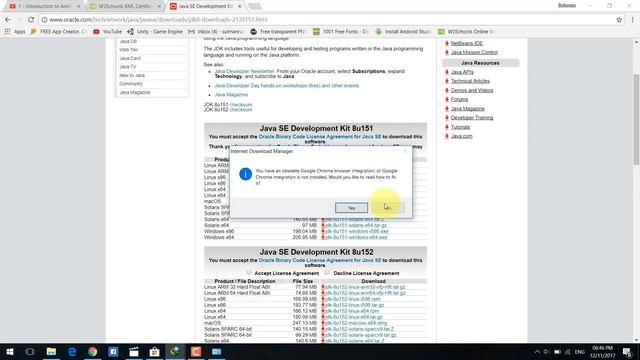Open Developer Training resource link
Viewport: 640px width, 360px height.
click(472, 118)
